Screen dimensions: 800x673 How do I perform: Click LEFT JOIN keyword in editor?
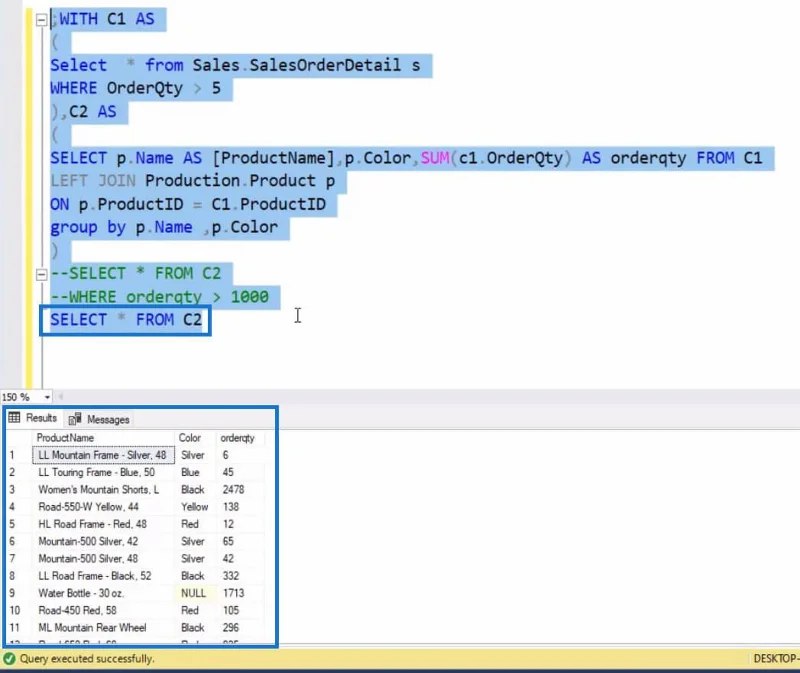[x=93, y=181]
